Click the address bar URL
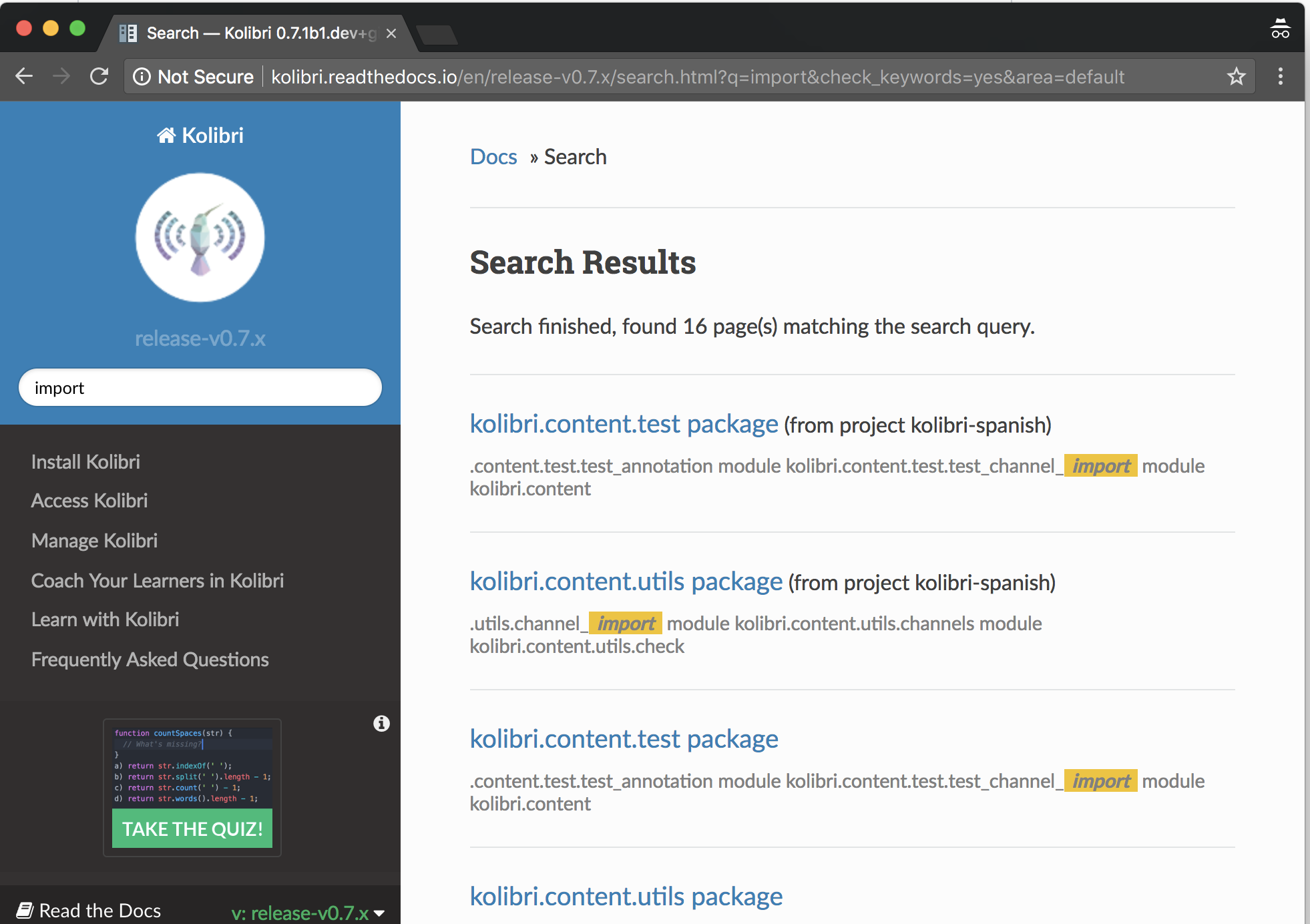This screenshot has height=924, width=1310. point(698,77)
